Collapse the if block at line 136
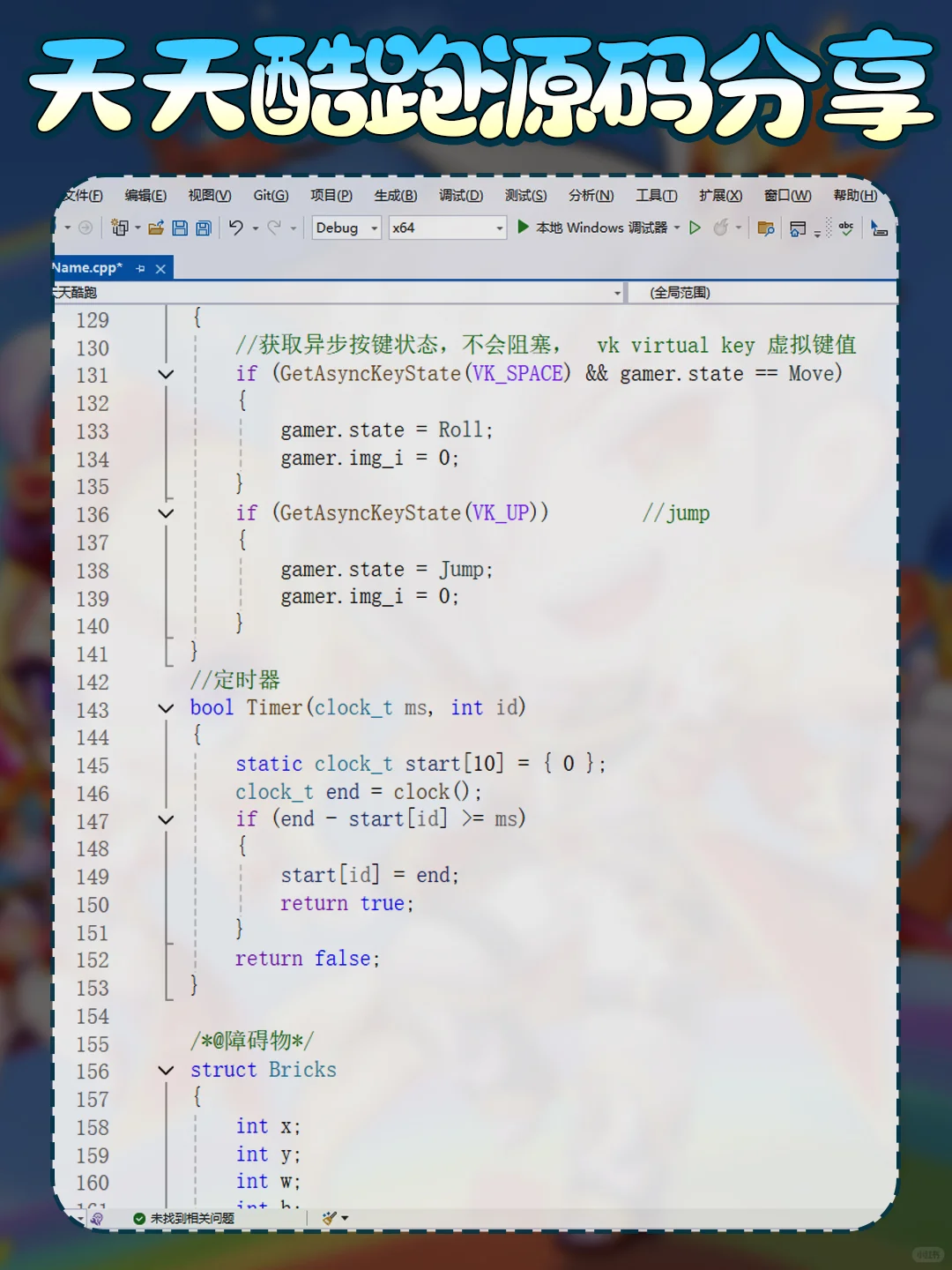Screen dimensions: 952x1270 (166, 513)
